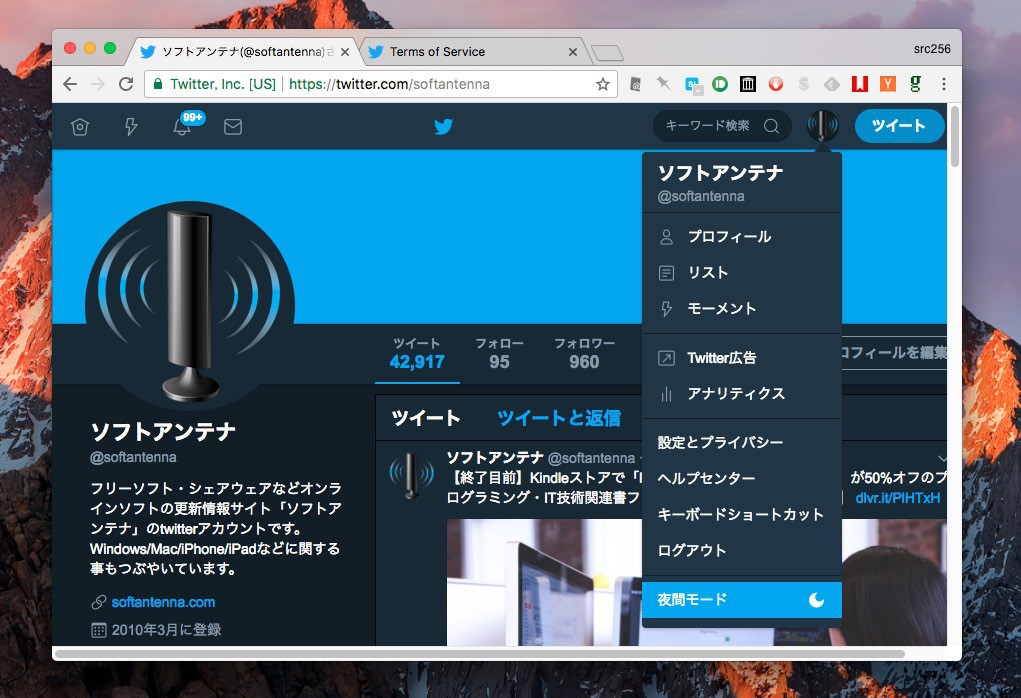Open Chrome three-dot menu
The width and height of the screenshot is (1021, 698).
(944, 84)
